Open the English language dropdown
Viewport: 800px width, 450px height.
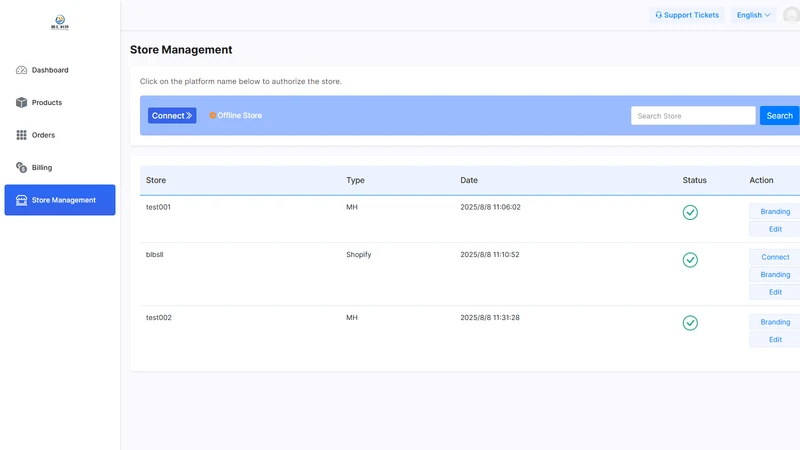(x=754, y=15)
